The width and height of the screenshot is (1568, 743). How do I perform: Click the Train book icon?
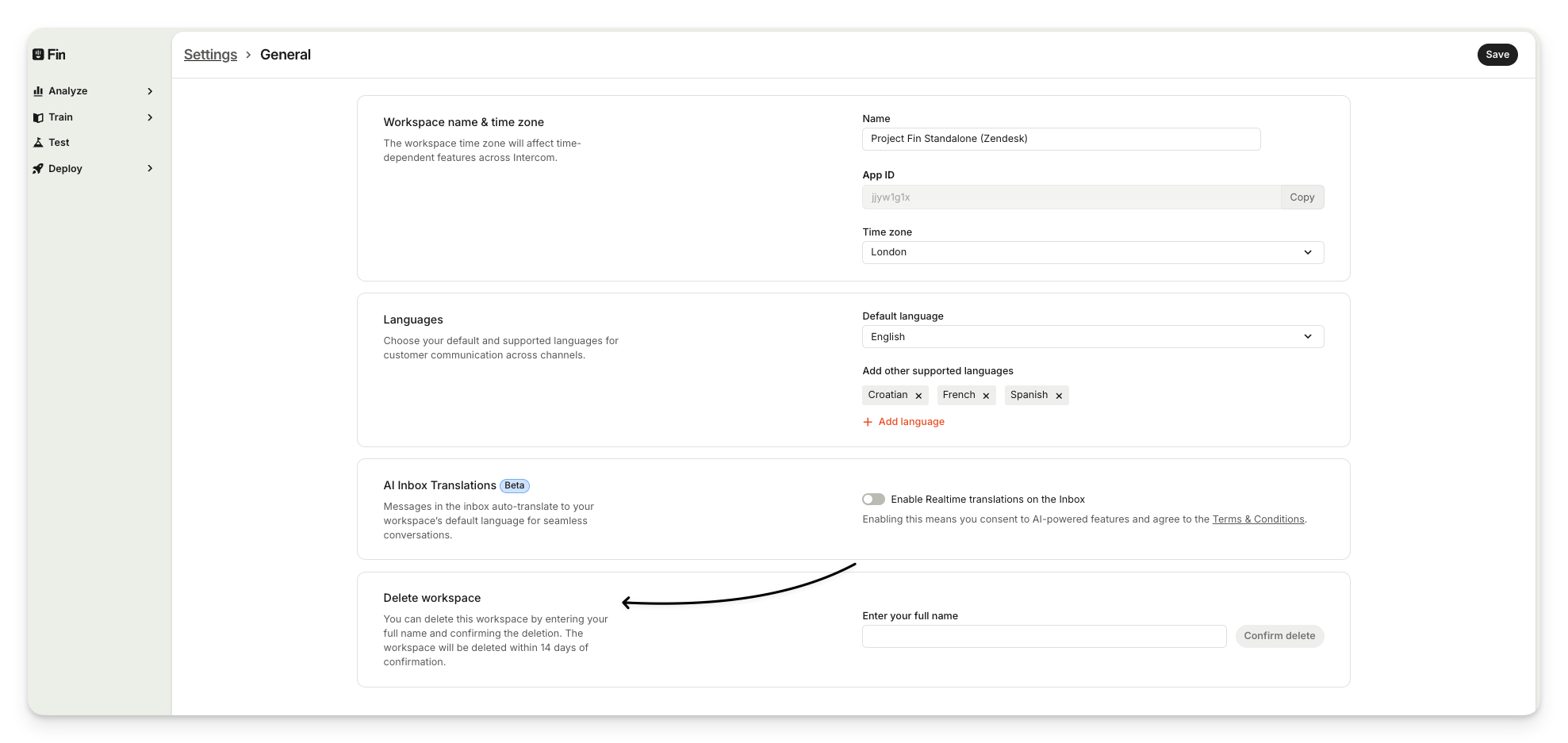pos(38,117)
